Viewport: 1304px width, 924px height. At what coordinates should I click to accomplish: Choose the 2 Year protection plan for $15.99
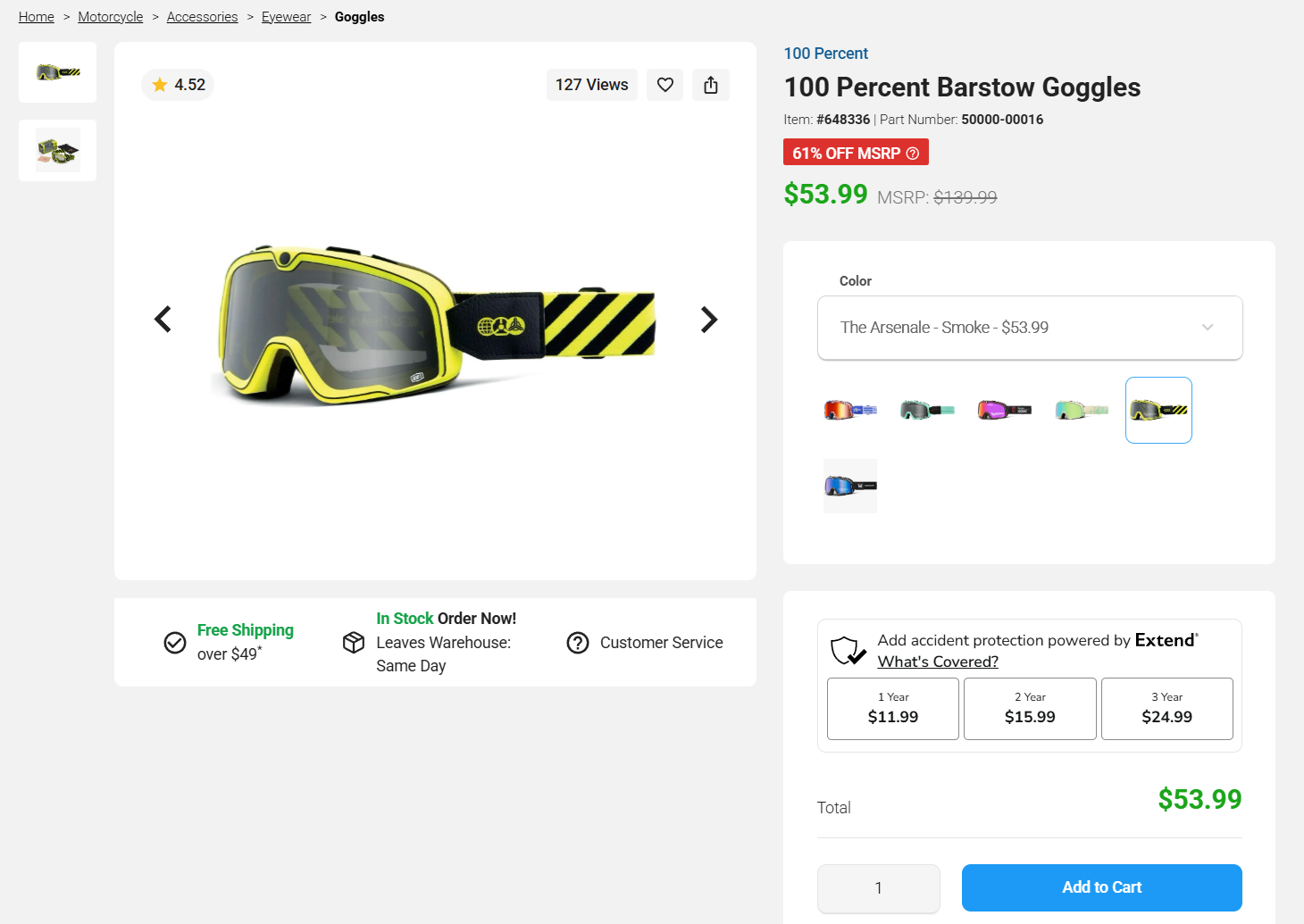pos(1030,709)
